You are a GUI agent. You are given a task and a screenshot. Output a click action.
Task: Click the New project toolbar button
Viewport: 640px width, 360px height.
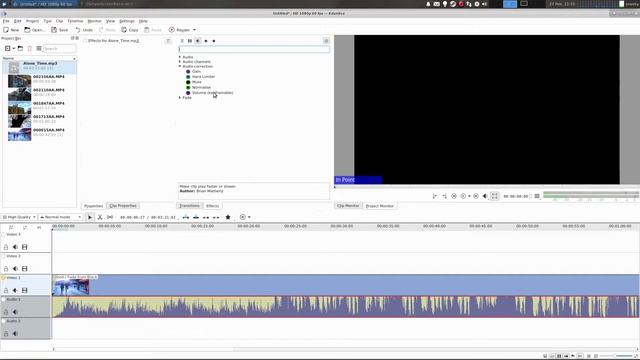pos(11,30)
